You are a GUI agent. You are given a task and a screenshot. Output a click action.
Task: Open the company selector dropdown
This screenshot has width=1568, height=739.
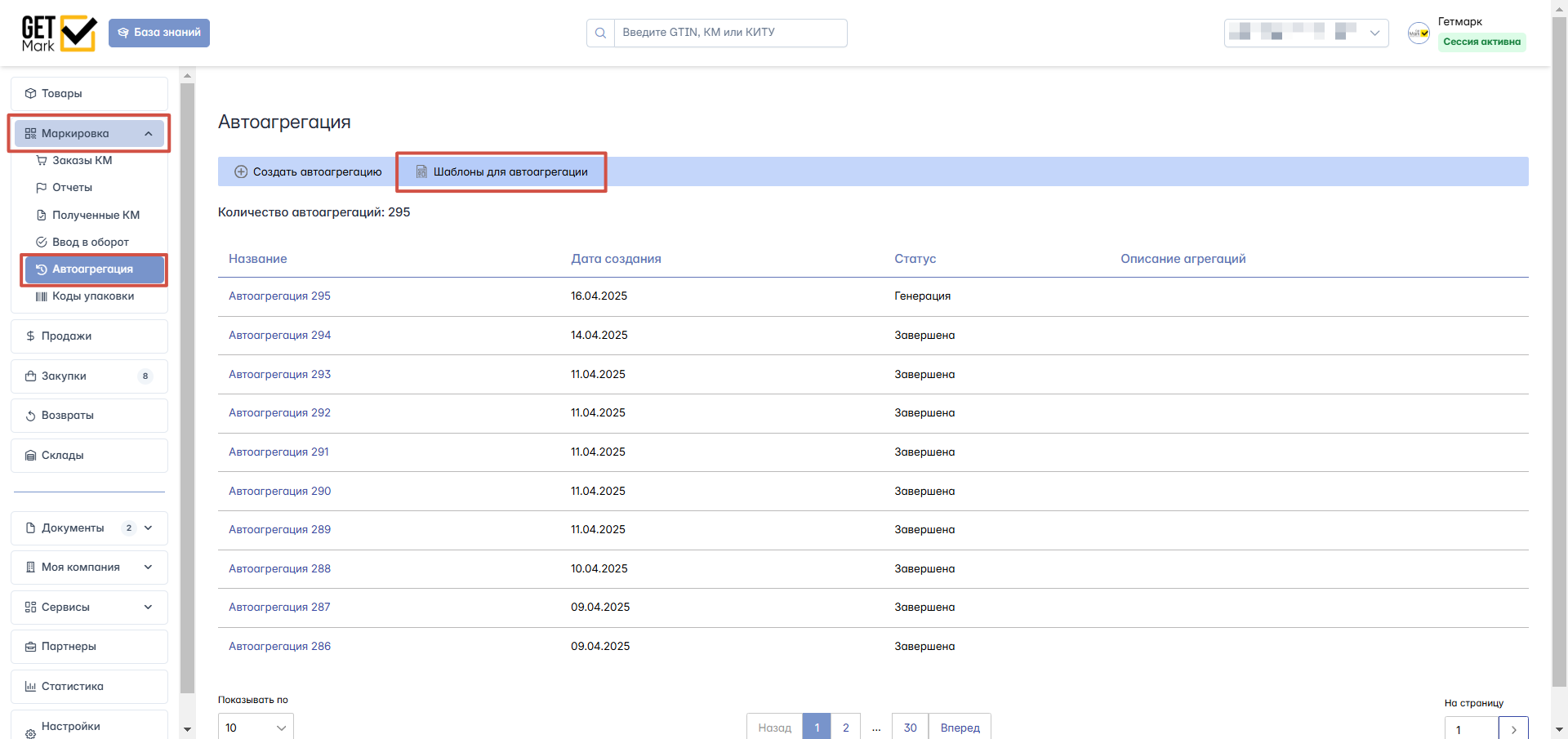(1306, 33)
